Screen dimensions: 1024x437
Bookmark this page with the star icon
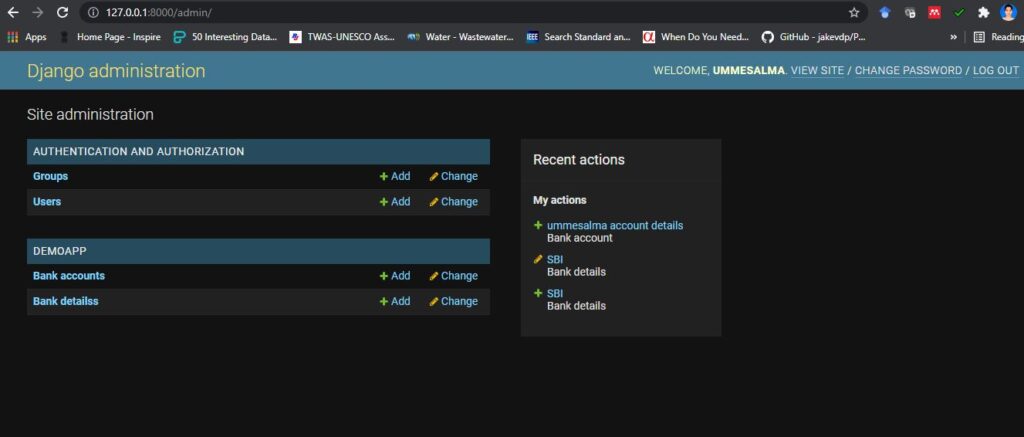point(854,12)
